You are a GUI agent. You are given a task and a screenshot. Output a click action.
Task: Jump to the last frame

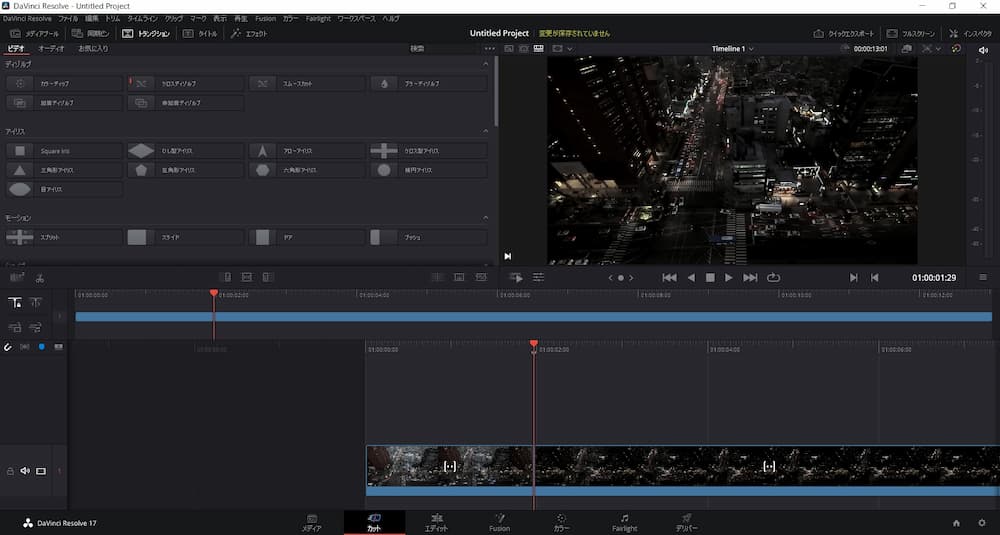click(x=751, y=277)
